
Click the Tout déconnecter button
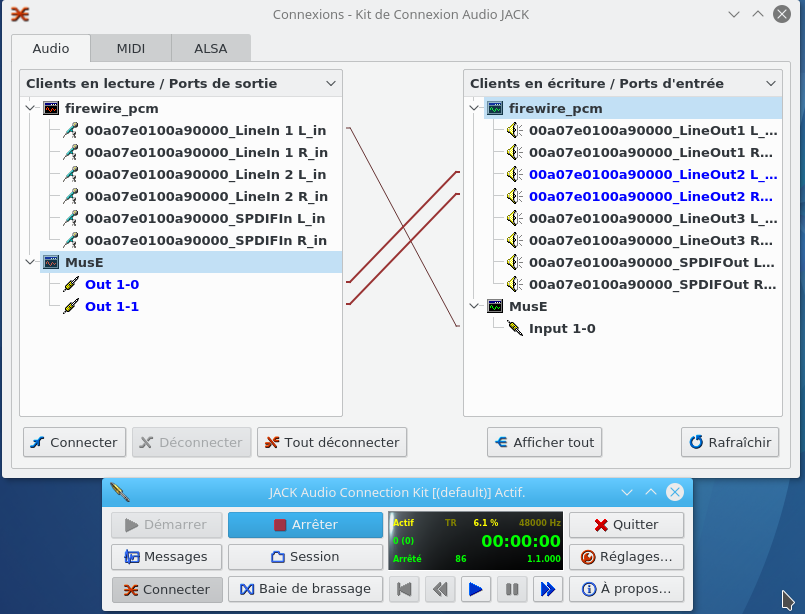(x=332, y=442)
